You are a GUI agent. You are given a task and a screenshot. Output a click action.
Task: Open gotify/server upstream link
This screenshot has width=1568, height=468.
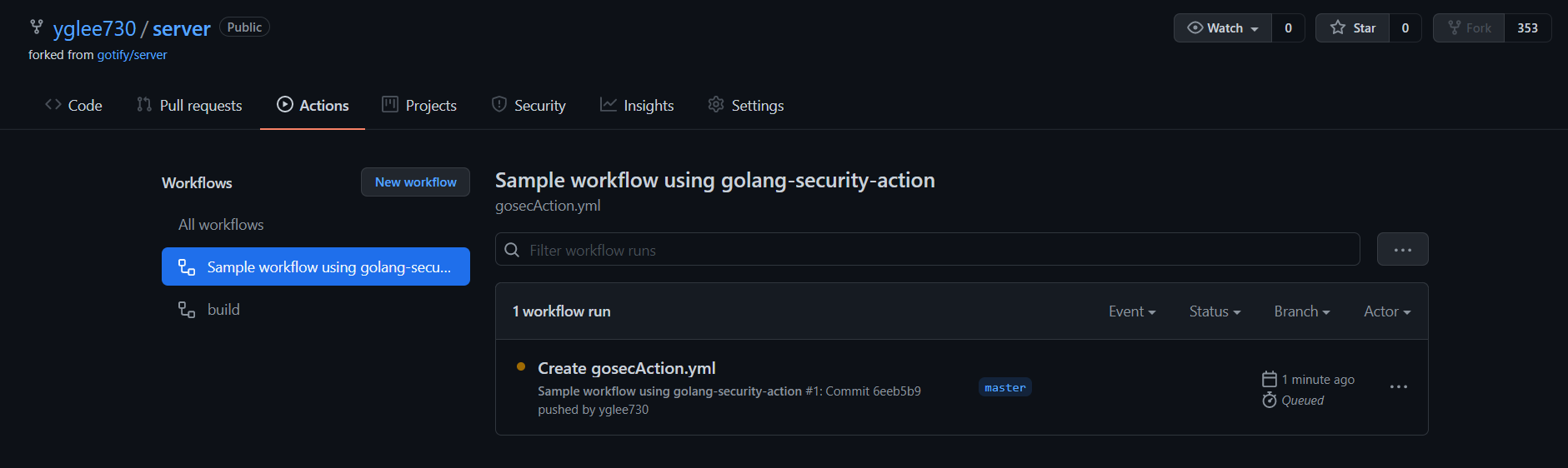[x=132, y=55]
